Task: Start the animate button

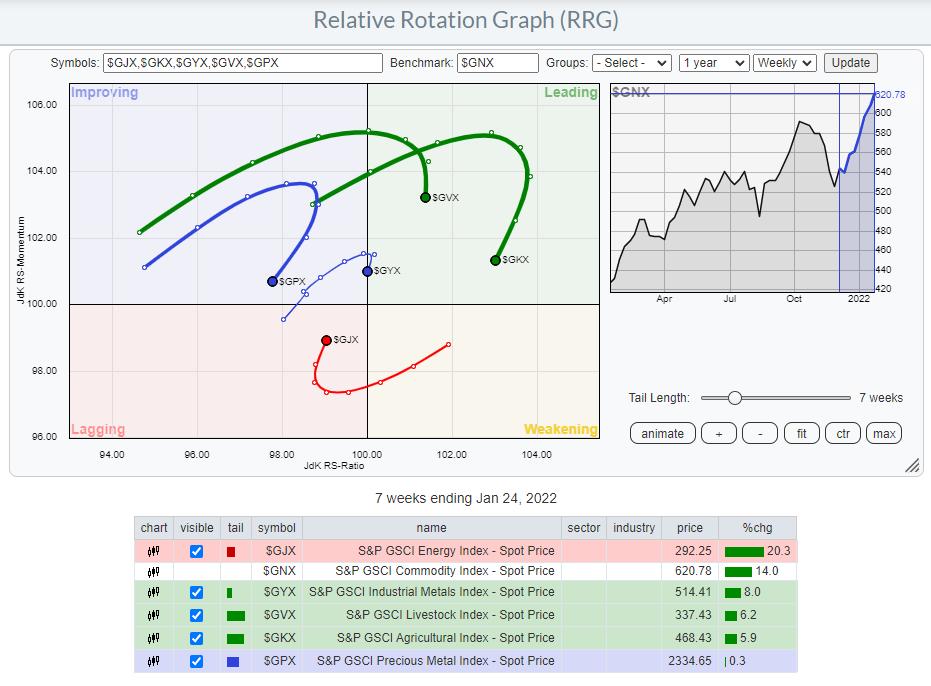Action: pyautogui.click(x=662, y=433)
